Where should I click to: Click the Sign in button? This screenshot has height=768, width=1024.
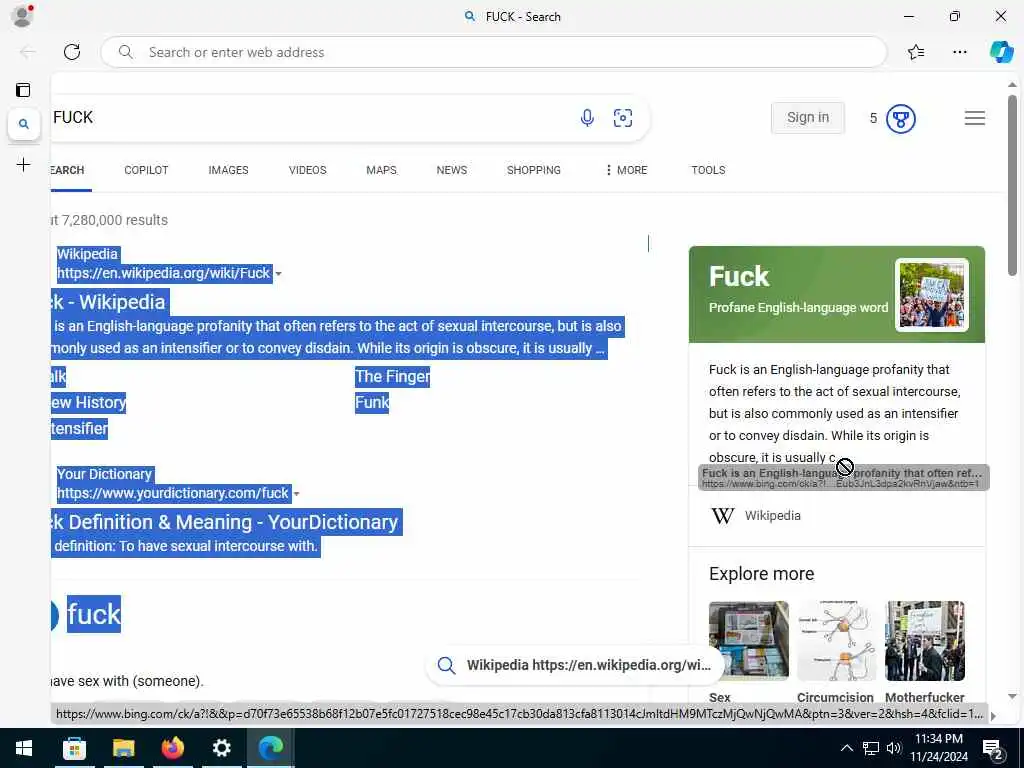tap(808, 118)
